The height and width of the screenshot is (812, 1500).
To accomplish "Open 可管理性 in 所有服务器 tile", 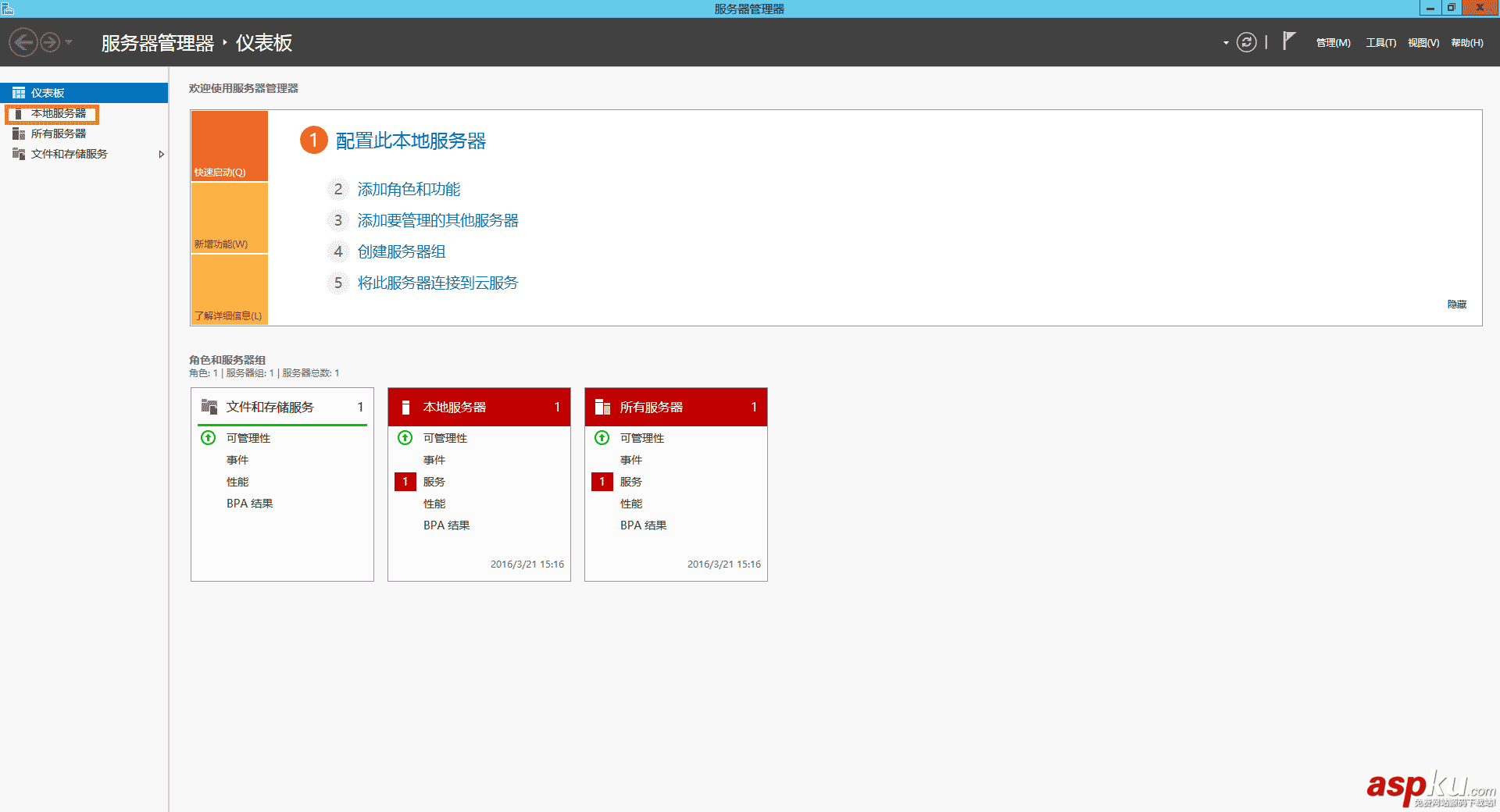I will coord(642,438).
